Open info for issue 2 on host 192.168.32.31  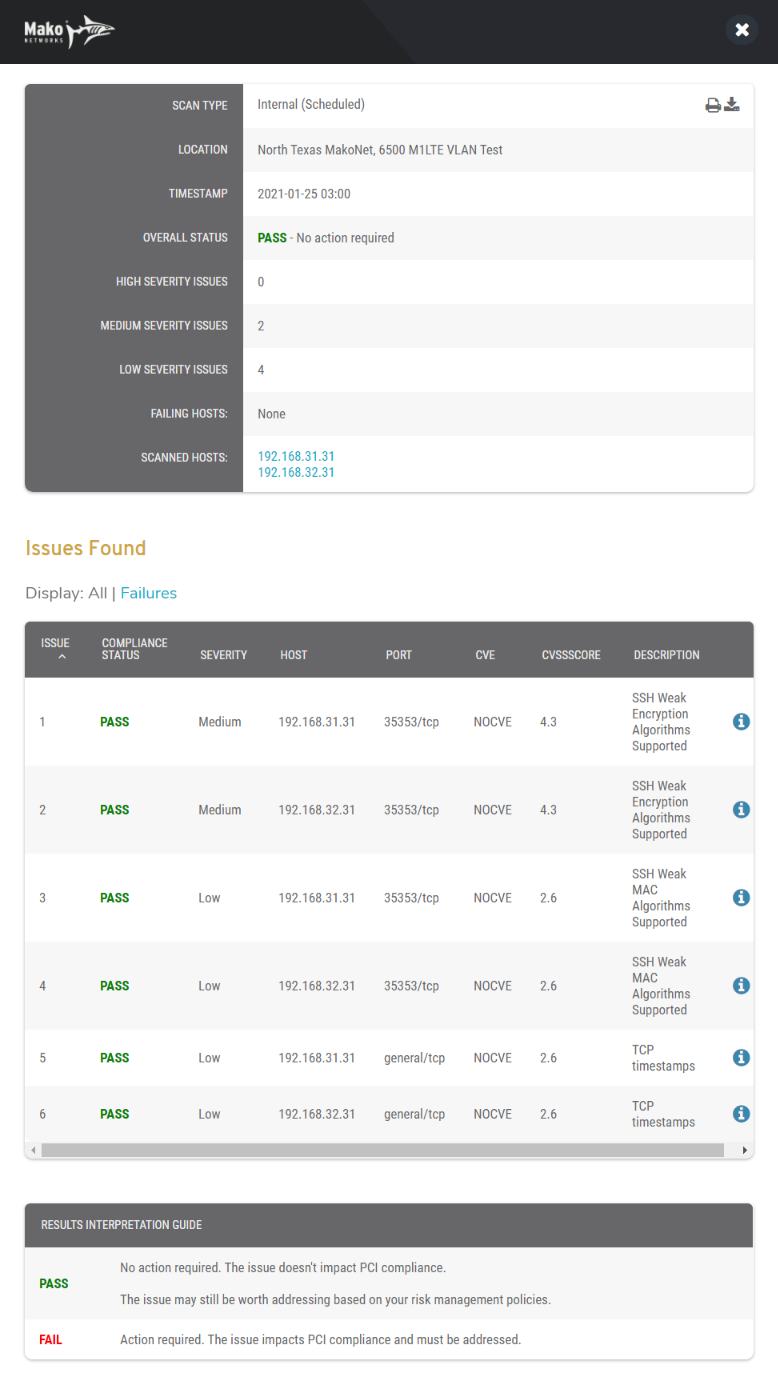click(740, 809)
